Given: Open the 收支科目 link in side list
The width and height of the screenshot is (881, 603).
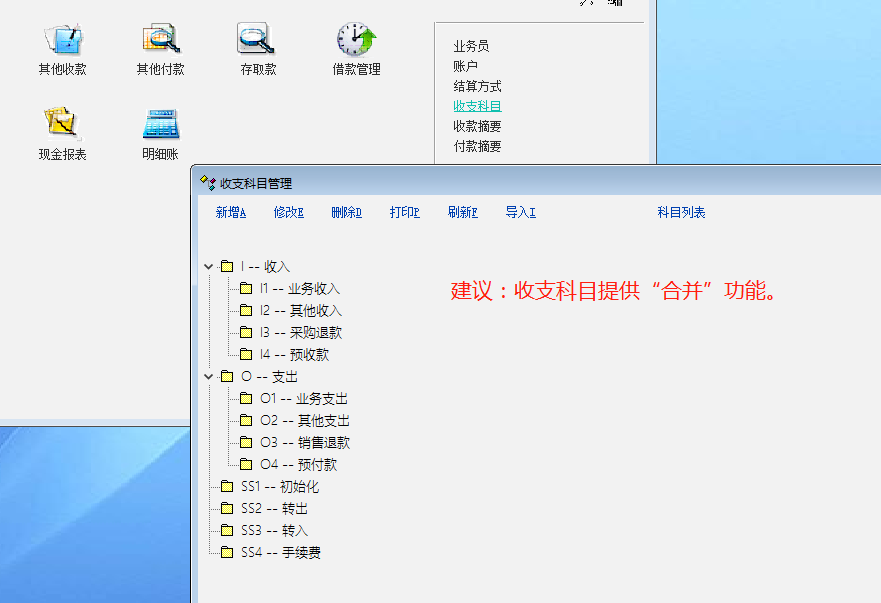Looking at the screenshot, I should point(477,106).
